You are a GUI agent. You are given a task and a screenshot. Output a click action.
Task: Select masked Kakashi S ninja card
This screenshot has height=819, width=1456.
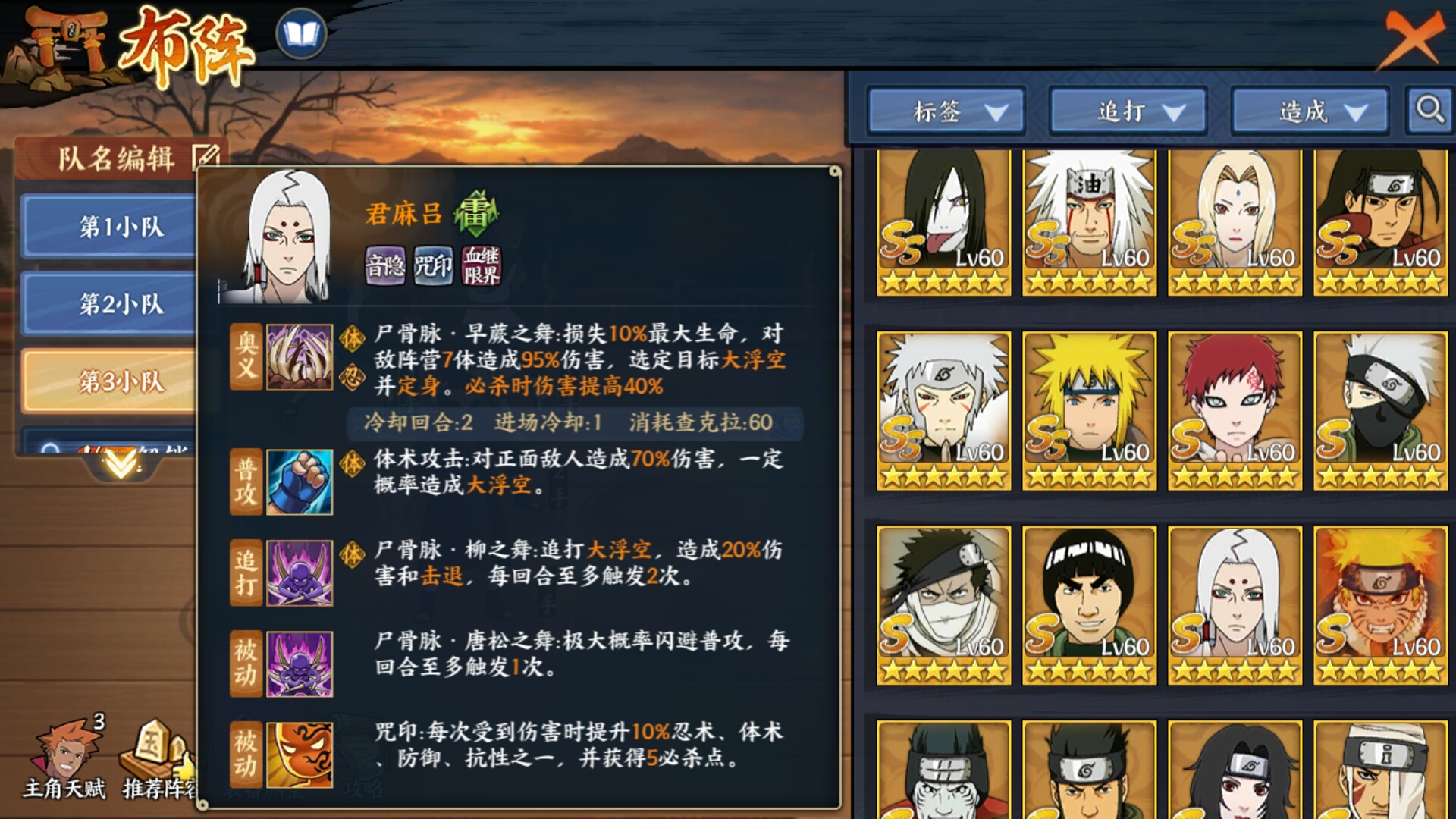pos(1380,410)
